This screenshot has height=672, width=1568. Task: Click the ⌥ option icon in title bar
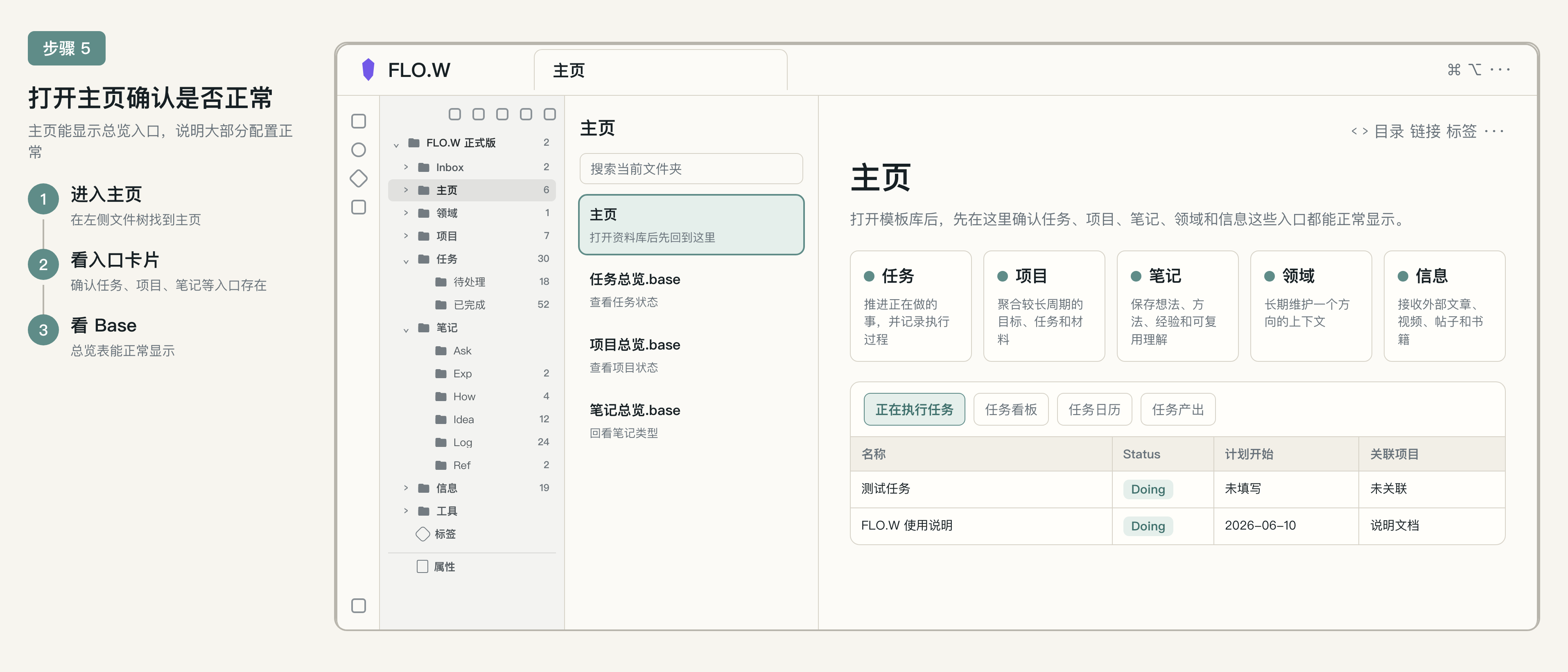1475,70
